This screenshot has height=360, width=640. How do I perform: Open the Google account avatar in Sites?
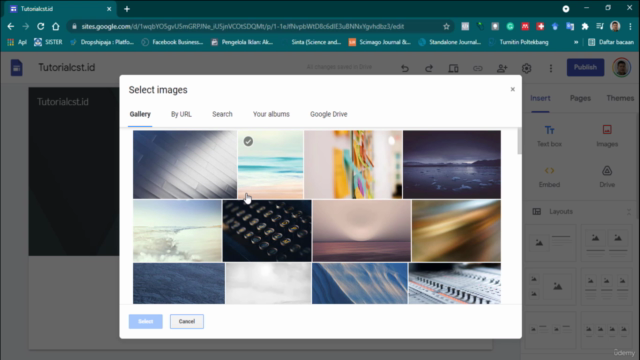pyautogui.click(x=621, y=68)
